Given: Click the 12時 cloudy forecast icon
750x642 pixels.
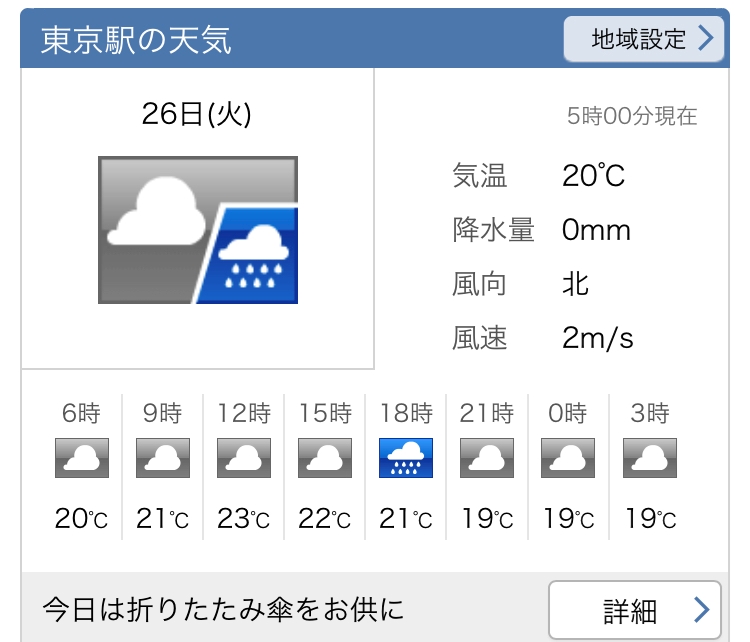Looking at the screenshot, I should point(244,458).
